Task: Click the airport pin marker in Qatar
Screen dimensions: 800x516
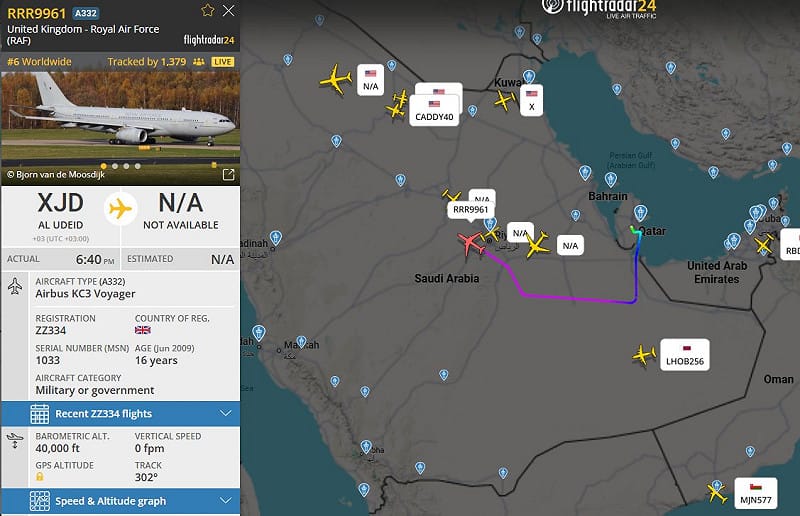Action: point(640,212)
